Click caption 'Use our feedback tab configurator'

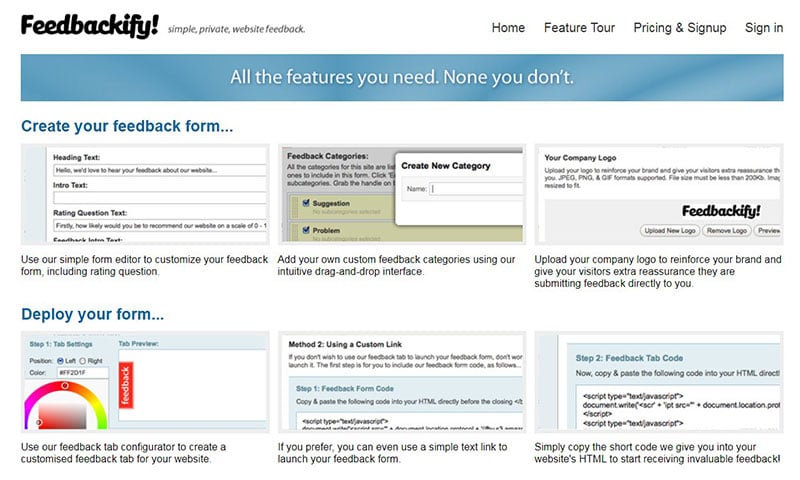[x=123, y=453]
